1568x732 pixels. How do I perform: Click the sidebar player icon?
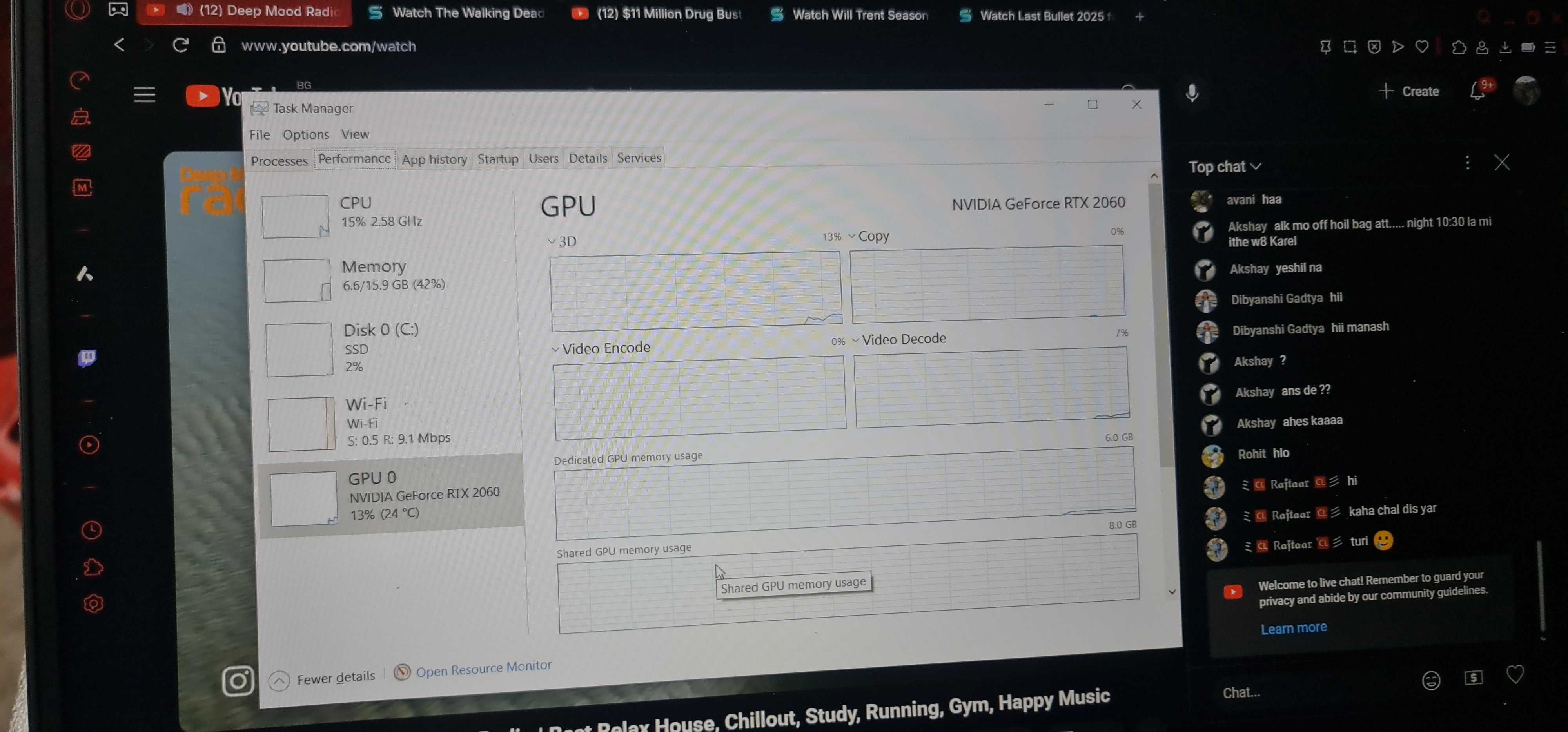[89, 445]
